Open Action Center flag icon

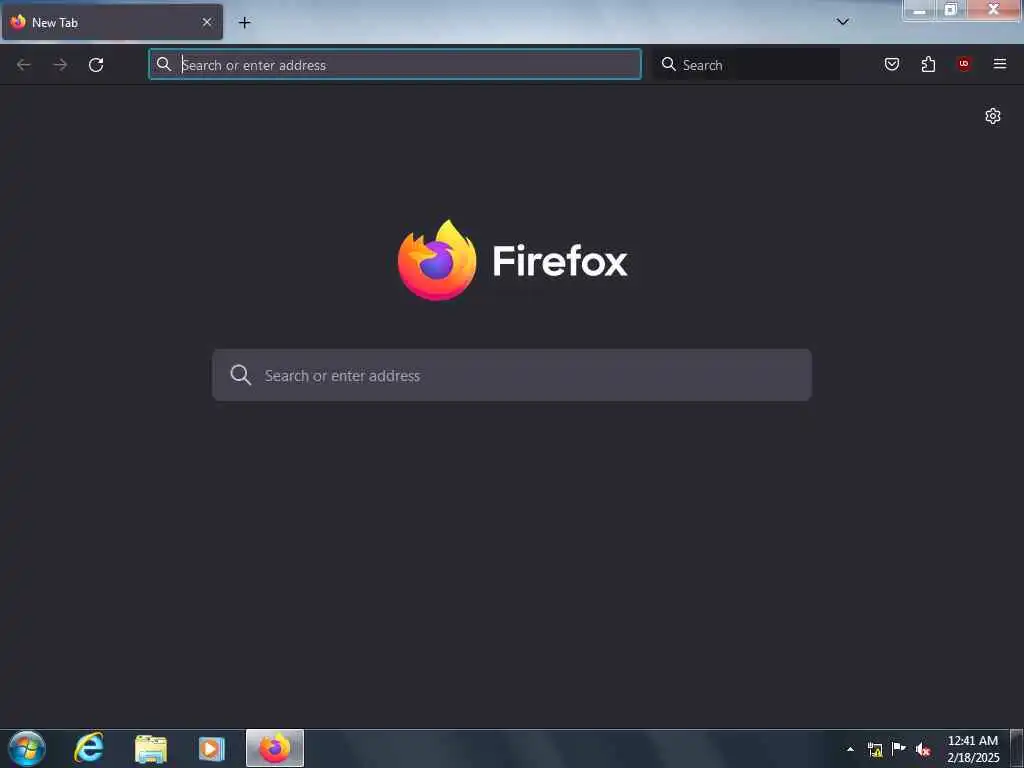click(899, 748)
